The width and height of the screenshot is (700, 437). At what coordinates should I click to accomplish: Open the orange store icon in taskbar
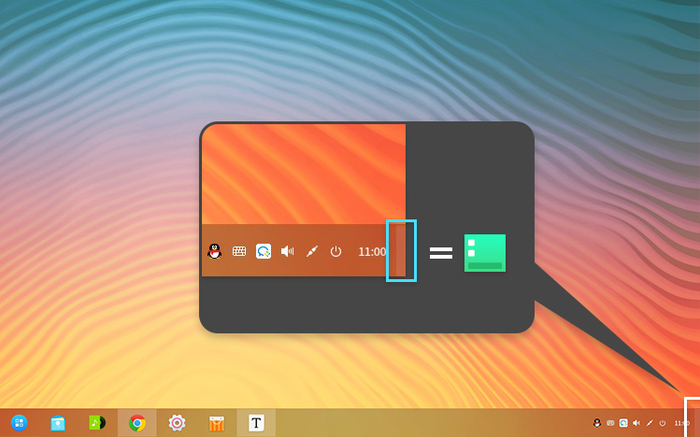[216, 423]
